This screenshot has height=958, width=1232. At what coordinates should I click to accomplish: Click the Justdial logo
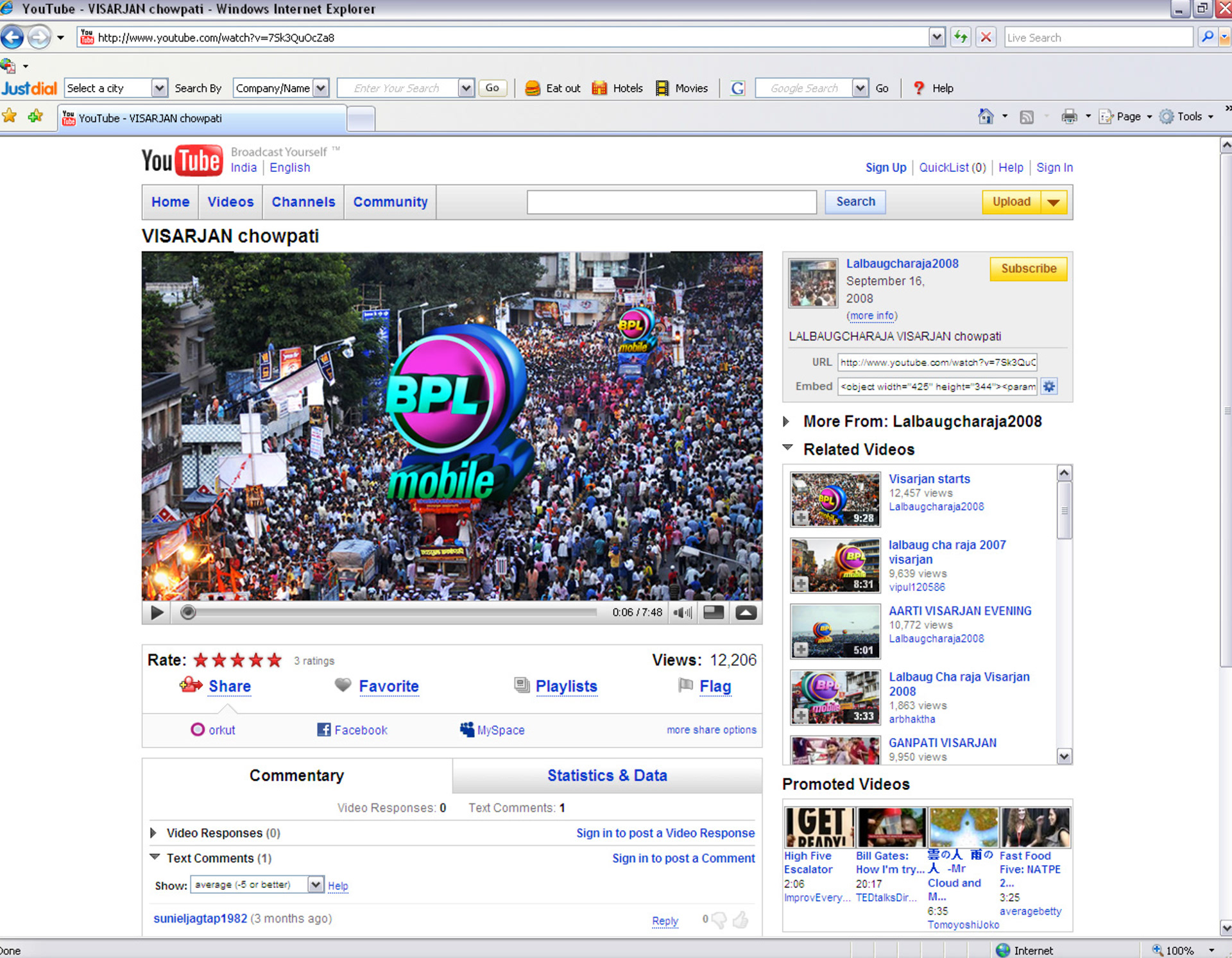[x=29, y=88]
